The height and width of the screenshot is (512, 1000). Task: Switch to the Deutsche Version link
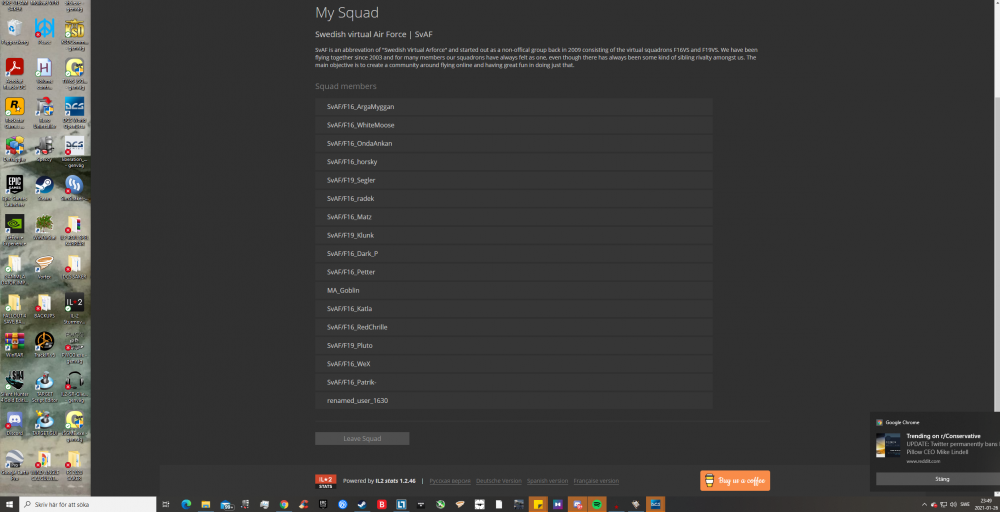pos(499,481)
